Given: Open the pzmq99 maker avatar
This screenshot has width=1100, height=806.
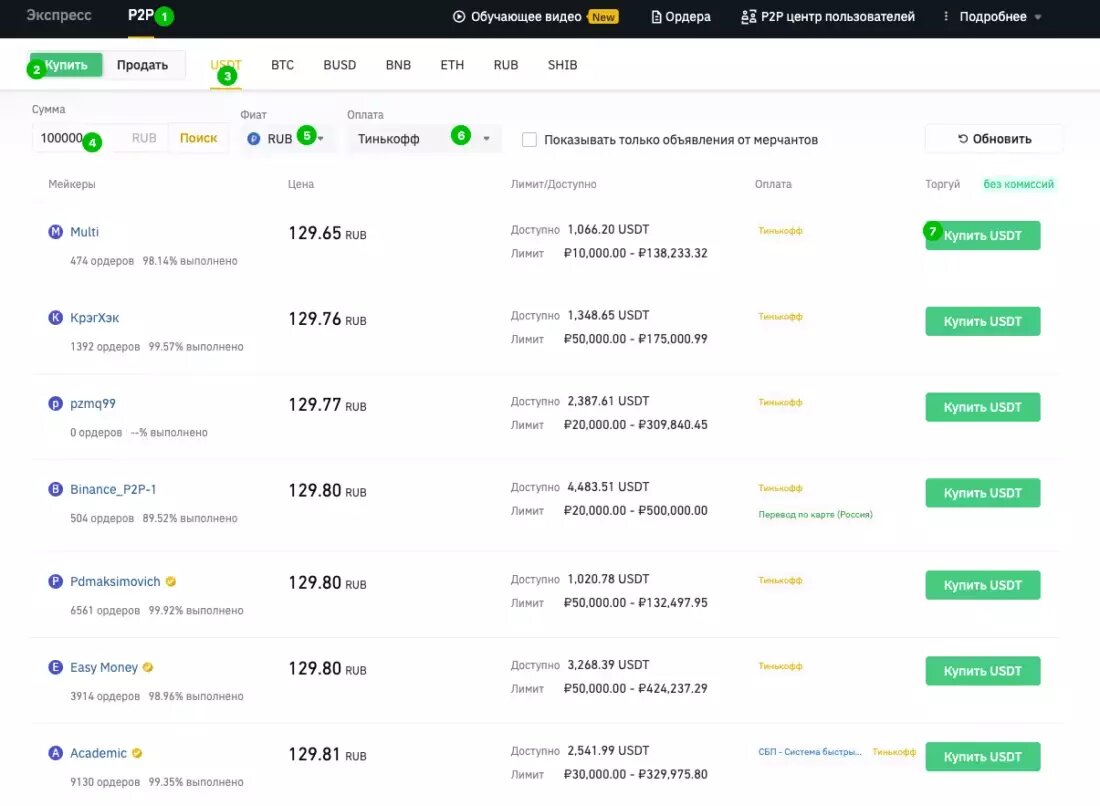Looking at the screenshot, I should pyautogui.click(x=55, y=403).
